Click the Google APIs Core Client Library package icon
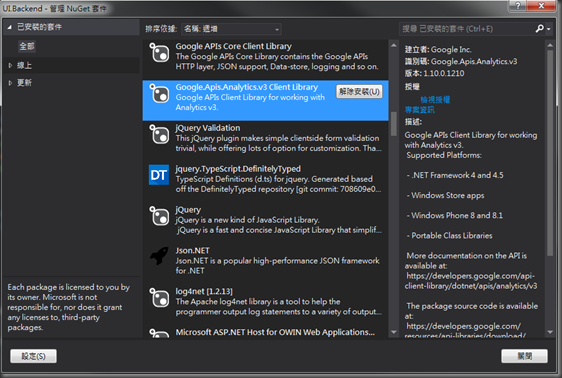Viewport: 562px width, 378px height. click(x=159, y=53)
